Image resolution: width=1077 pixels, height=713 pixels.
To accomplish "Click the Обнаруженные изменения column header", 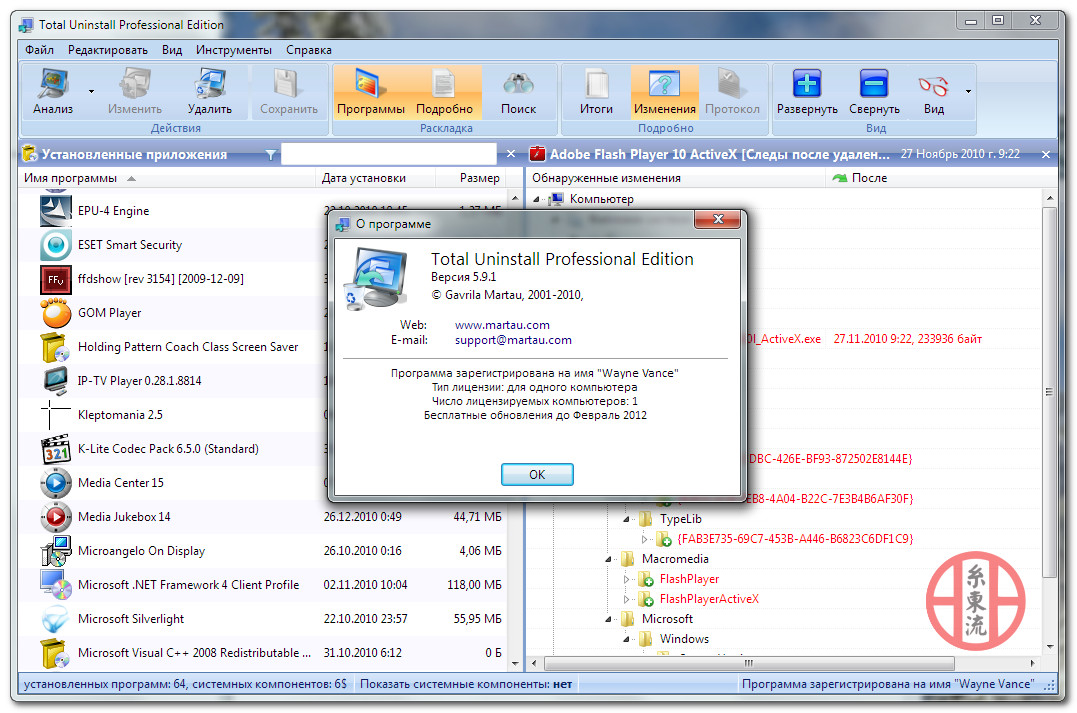I will point(676,178).
